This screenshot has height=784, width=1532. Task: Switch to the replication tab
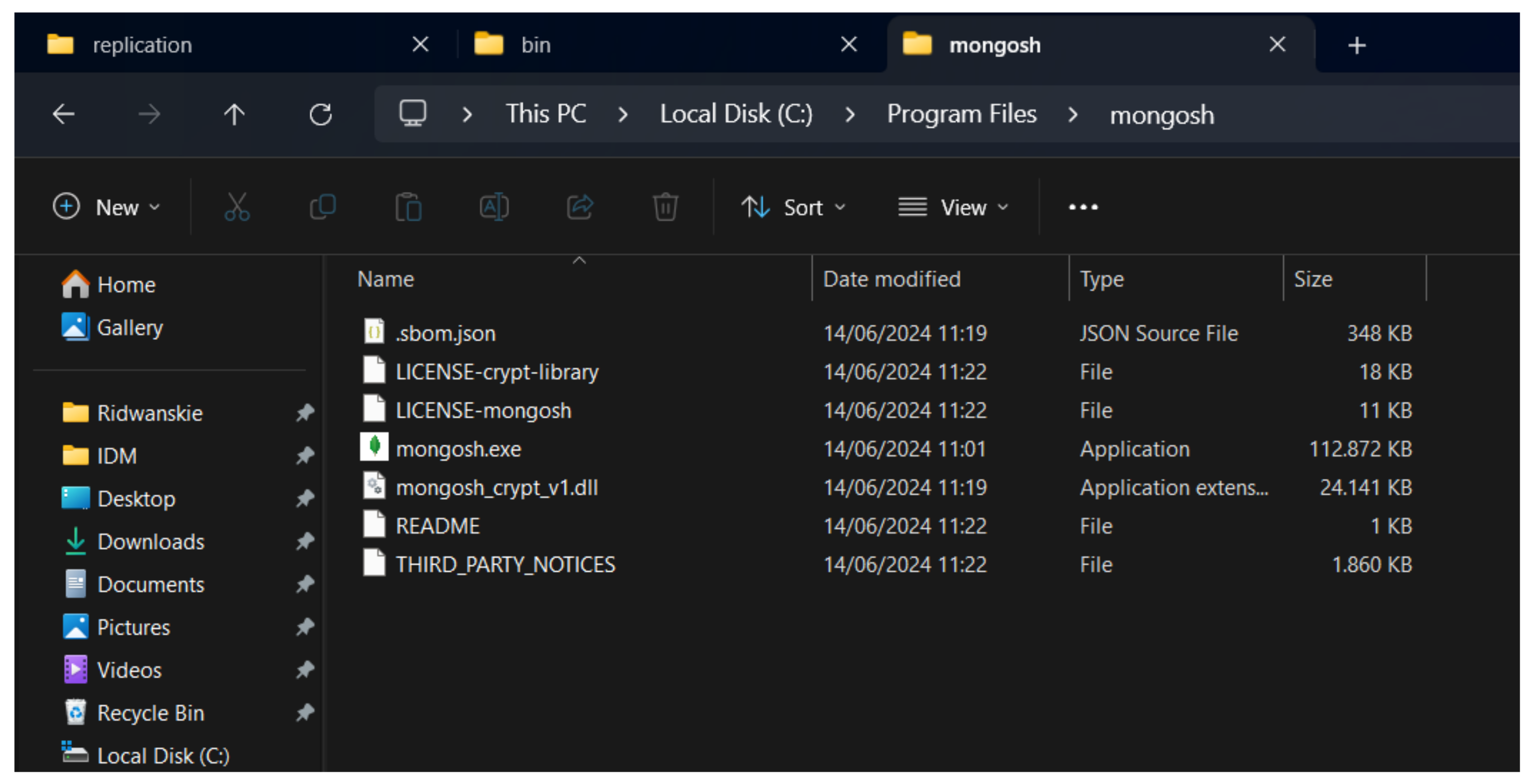[143, 45]
